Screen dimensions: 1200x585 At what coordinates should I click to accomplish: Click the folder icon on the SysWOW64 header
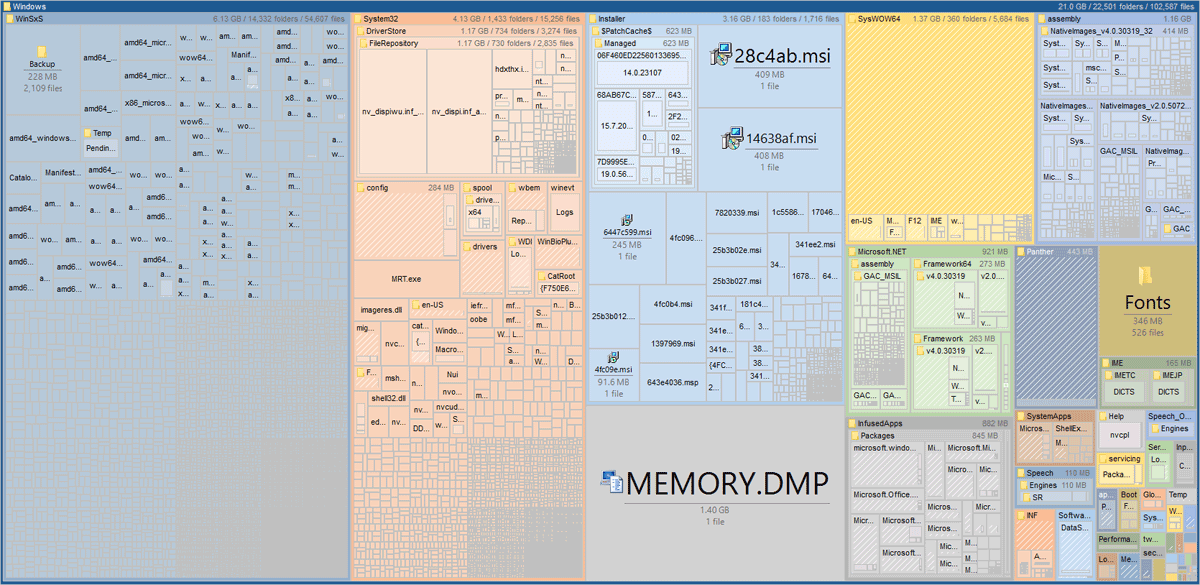pyautogui.click(x=851, y=17)
